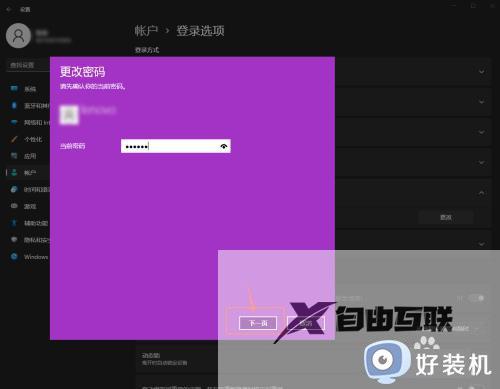The image size is (500, 389).
Task: Open the 个性化 category with brush icon
Action: click(28, 139)
